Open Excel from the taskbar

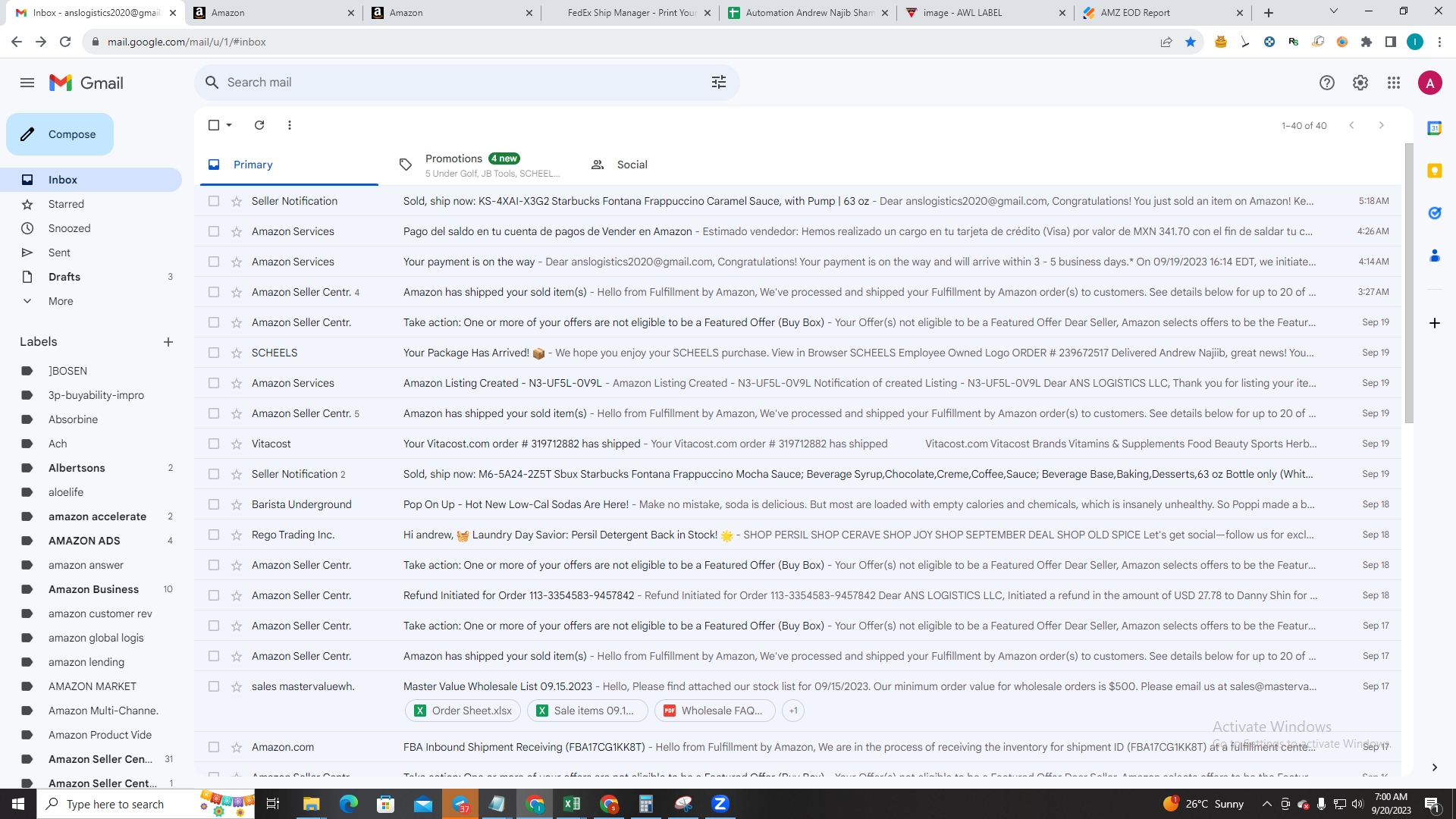(572, 804)
